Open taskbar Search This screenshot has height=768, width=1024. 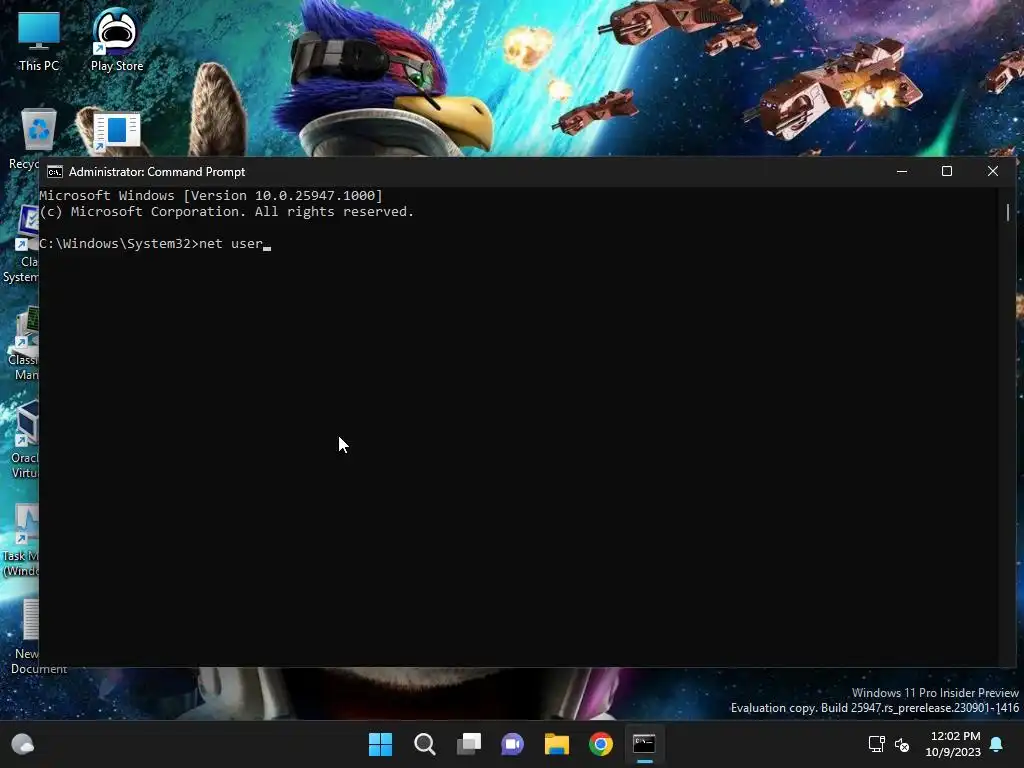tap(424, 744)
